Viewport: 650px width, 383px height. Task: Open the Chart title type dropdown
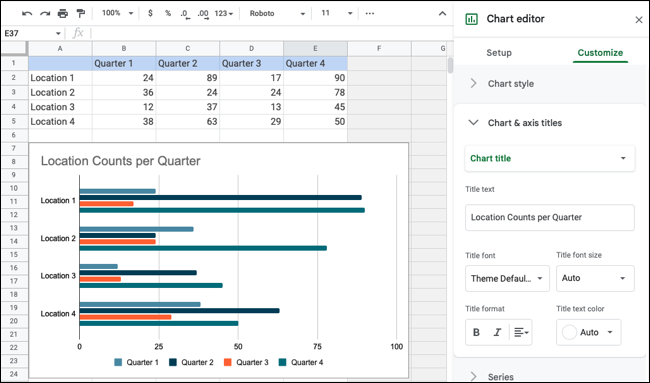550,158
